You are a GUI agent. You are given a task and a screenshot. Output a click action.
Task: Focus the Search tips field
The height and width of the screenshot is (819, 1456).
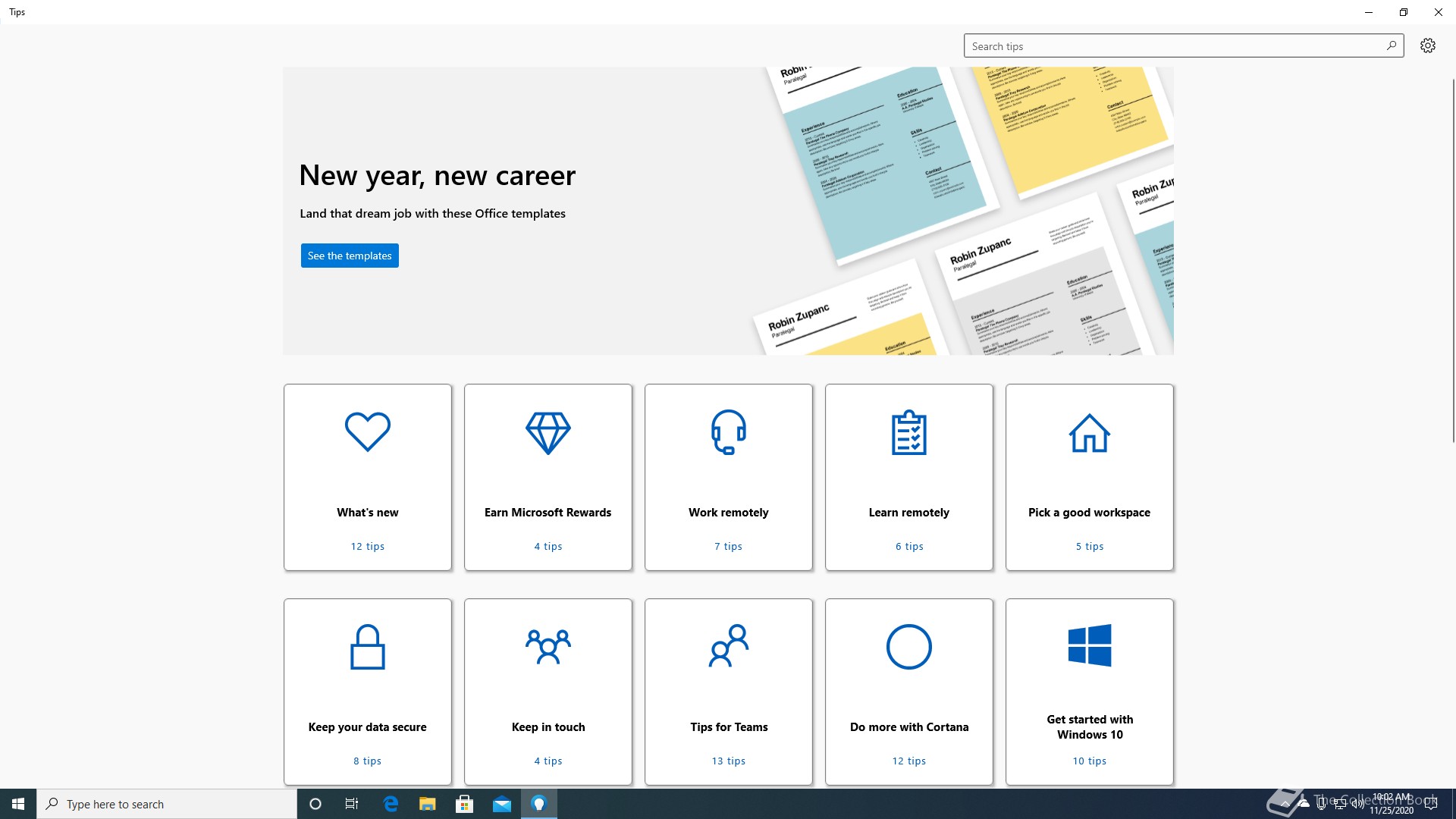pyautogui.click(x=1184, y=45)
